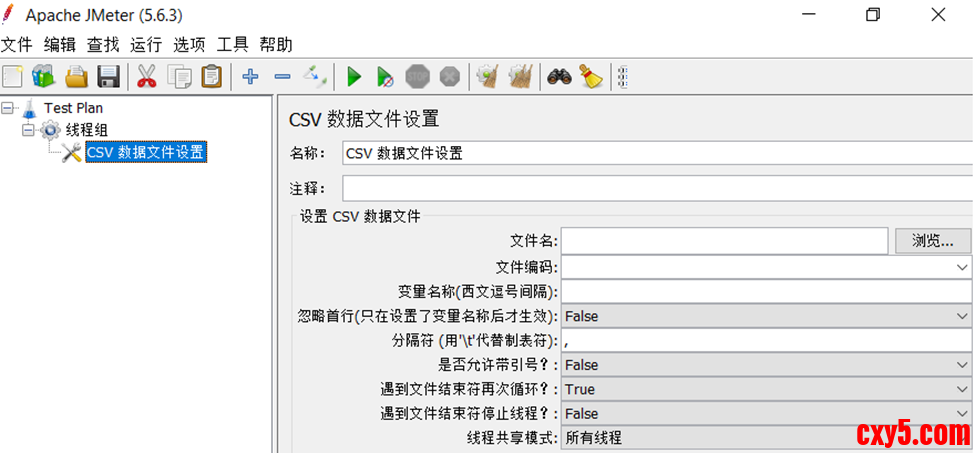Clear results with single broom-gear icon
Image resolution: width=975 pixels, height=453 pixels.
pyautogui.click(x=486, y=77)
